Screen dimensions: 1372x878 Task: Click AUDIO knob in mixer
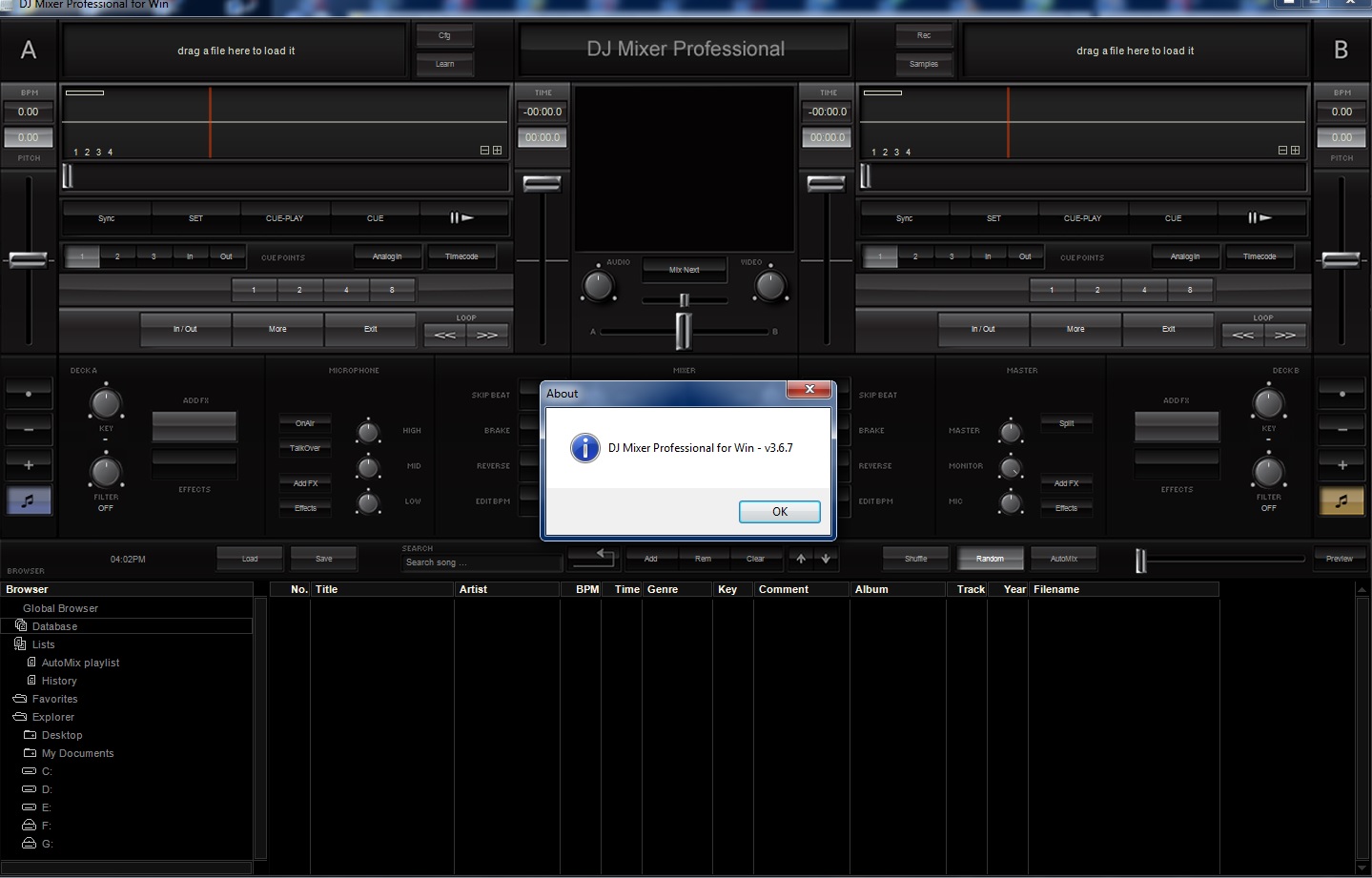599,285
